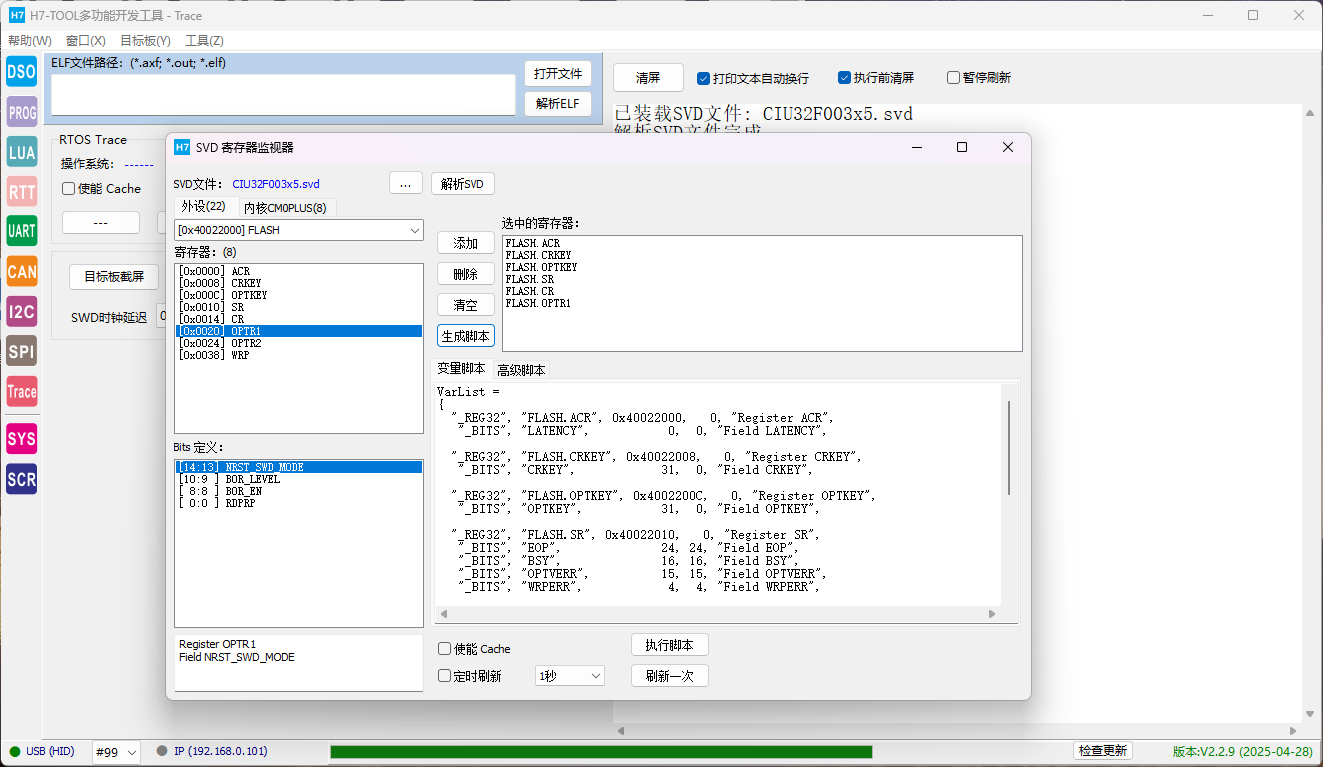Click the ... browse SVD file button

pos(405,184)
